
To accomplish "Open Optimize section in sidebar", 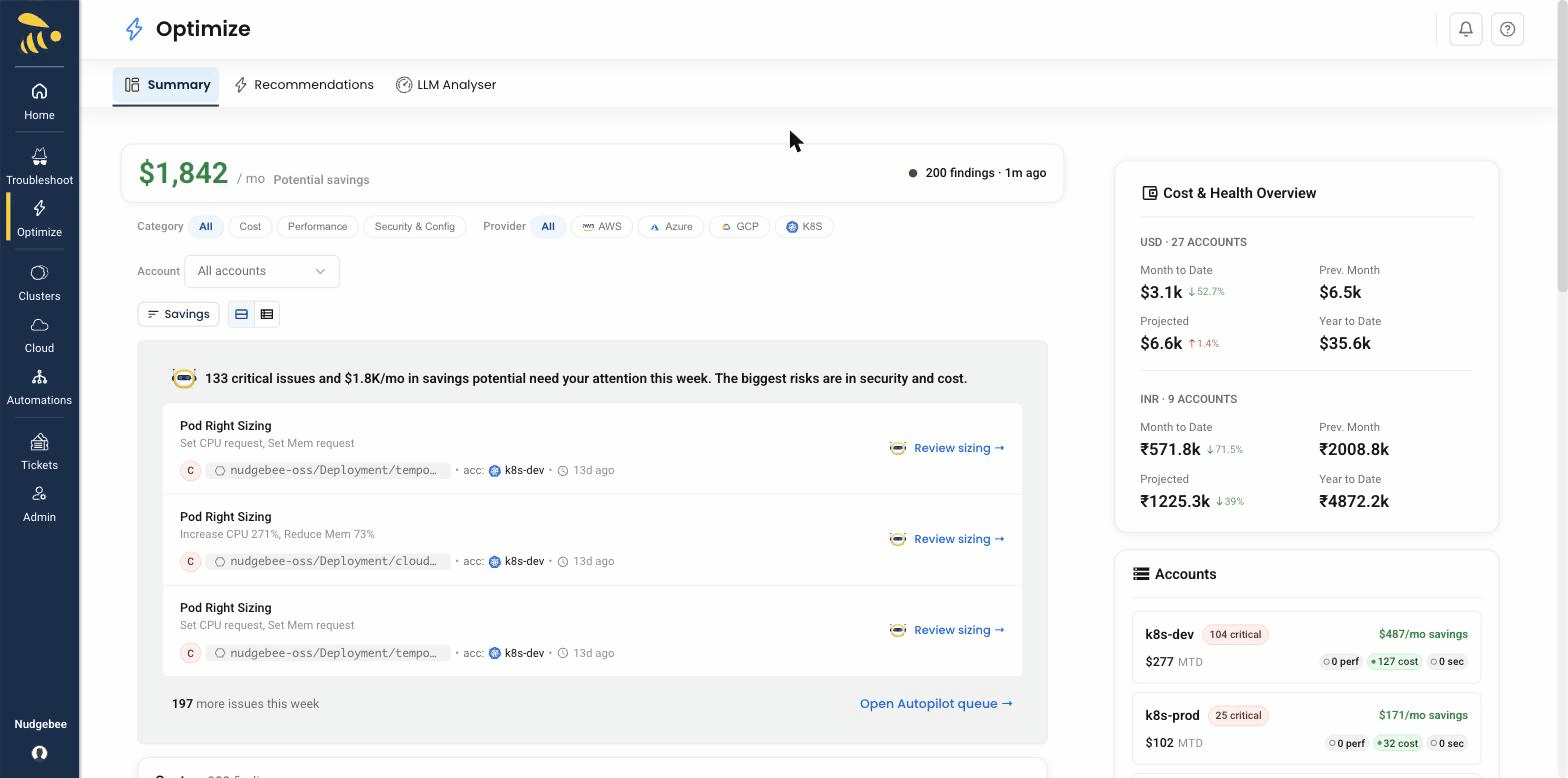I will pos(39,218).
